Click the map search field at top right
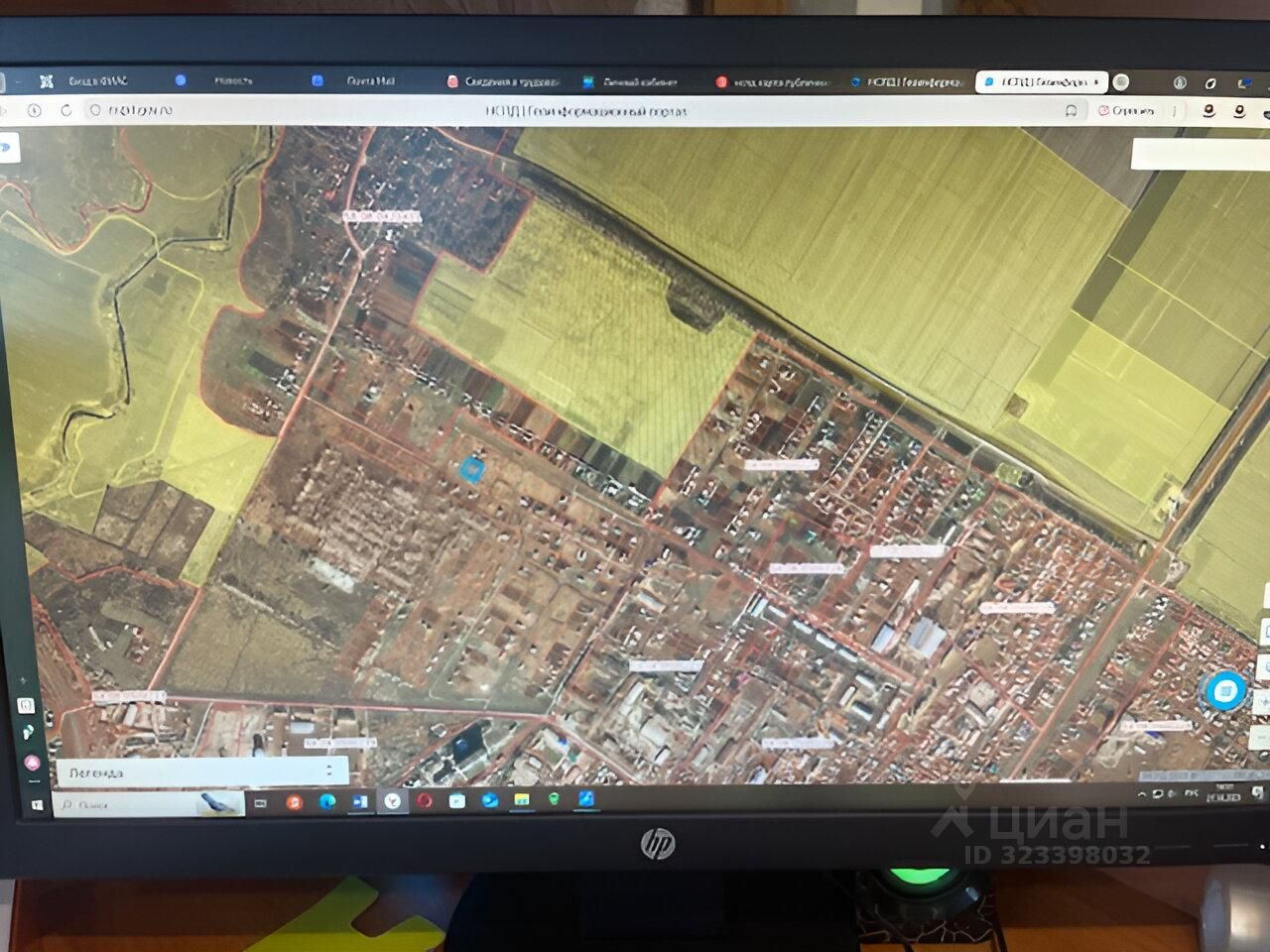 (1201, 153)
